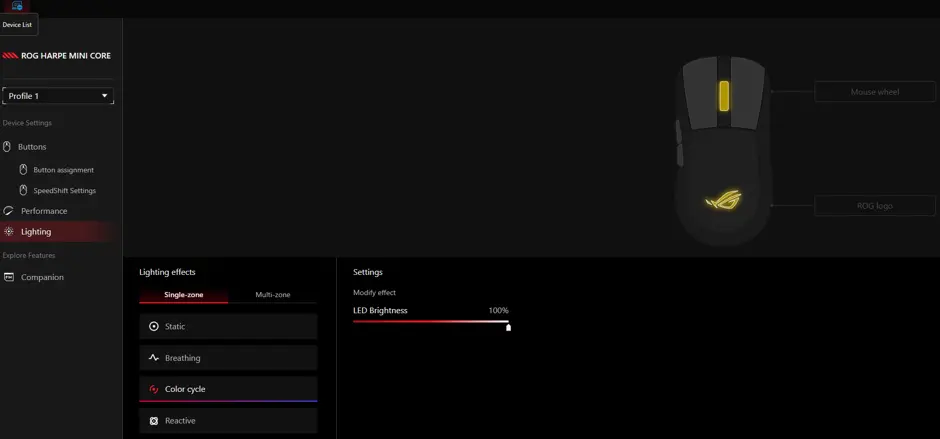The height and width of the screenshot is (439, 940).
Task: Choose the Reactive lighting effect
Action: click(228, 421)
